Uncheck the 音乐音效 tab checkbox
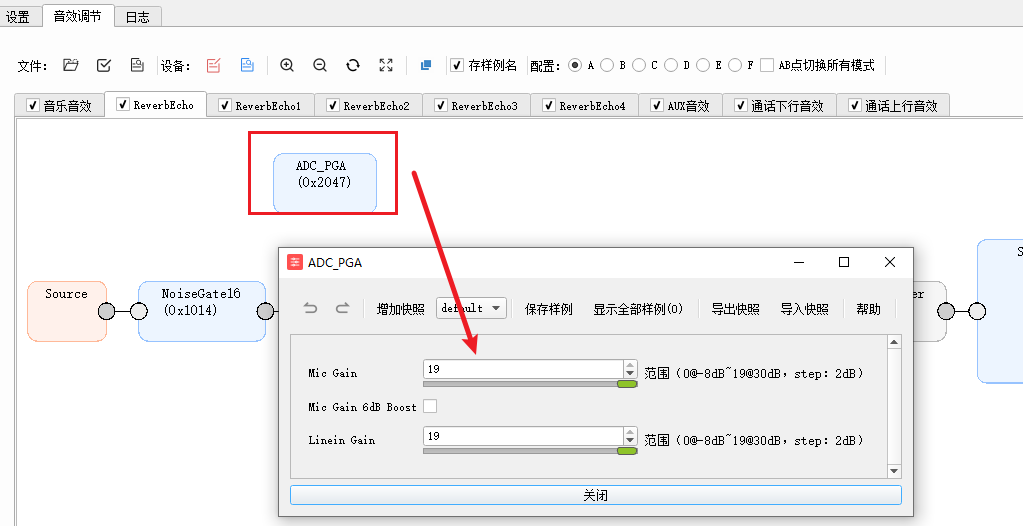 click(x=33, y=105)
